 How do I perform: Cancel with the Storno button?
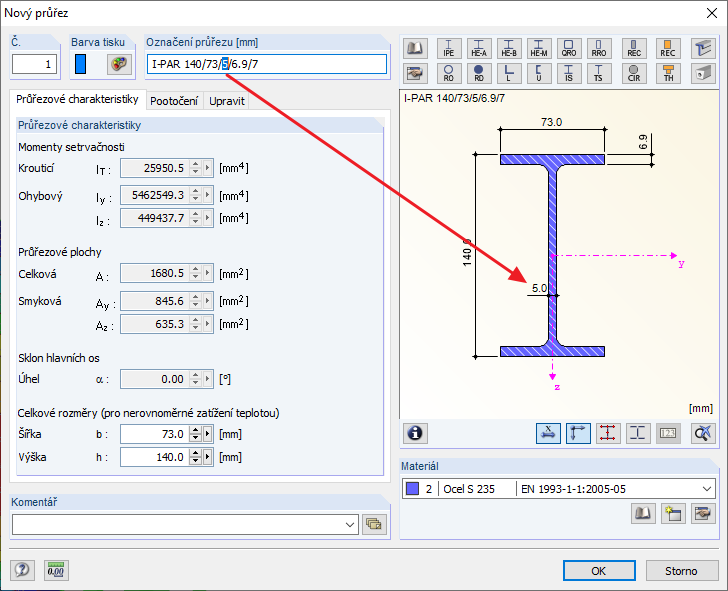[681, 571]
